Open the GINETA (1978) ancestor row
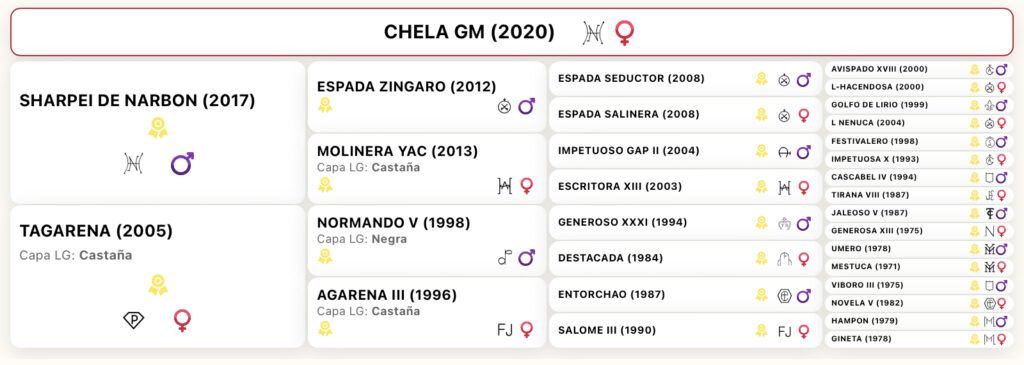 920,339
